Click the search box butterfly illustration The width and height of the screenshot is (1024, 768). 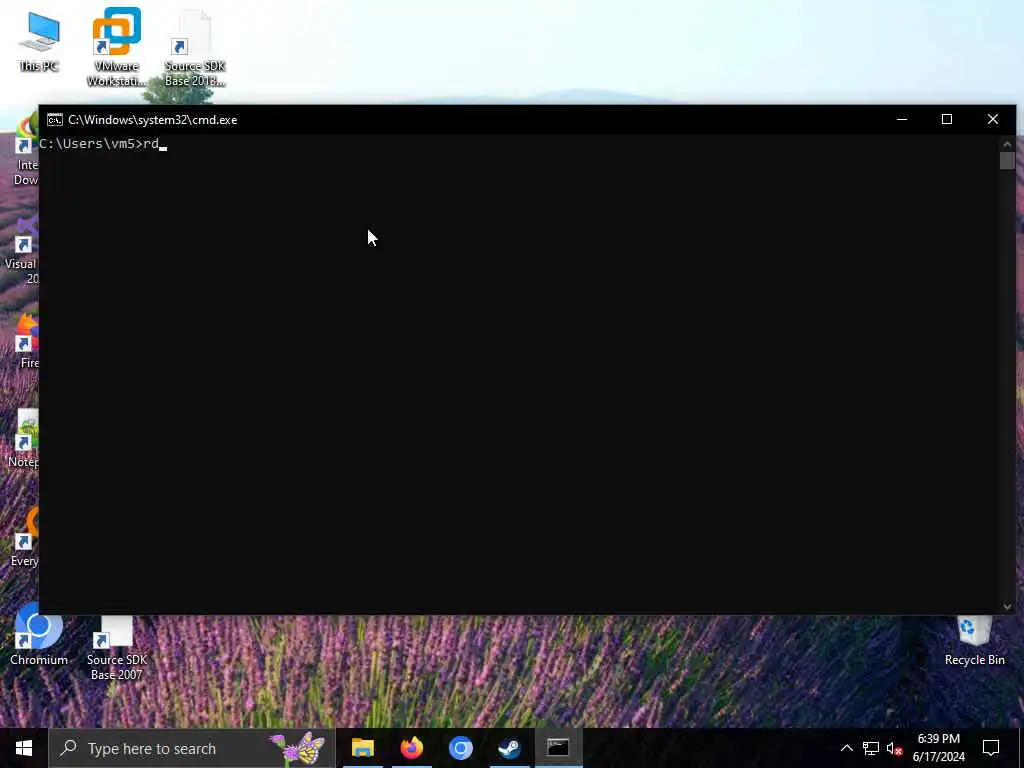tap(298, 748)
